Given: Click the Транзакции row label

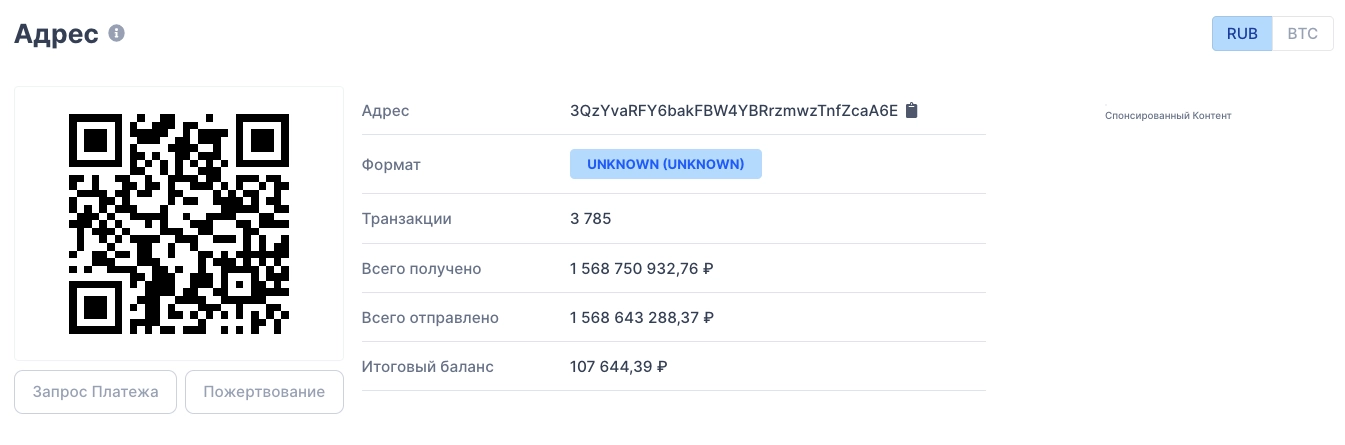Looking at the screenshot, I should pos(406,219).
